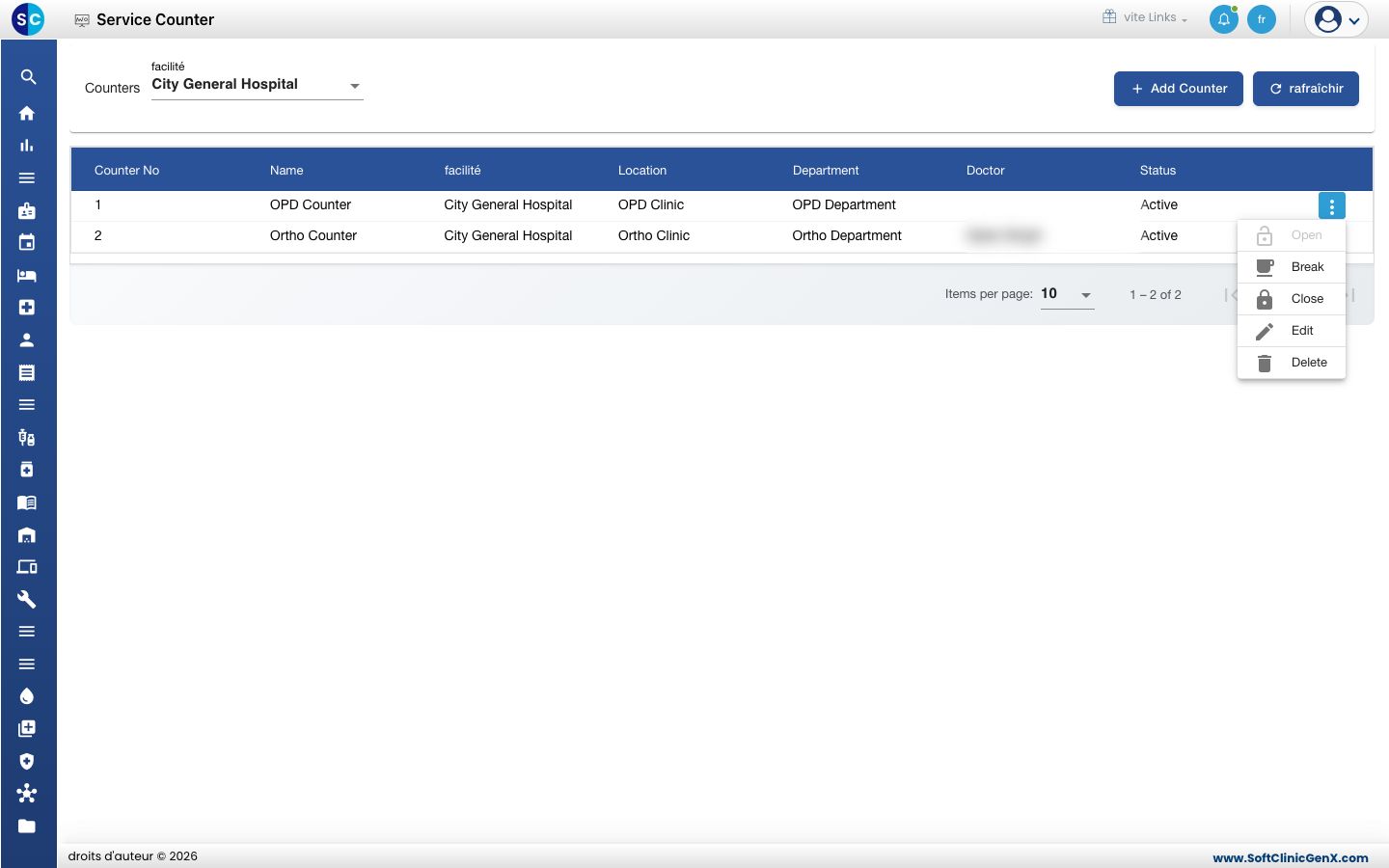Screen dimensions: 1389x868
Task: Open the www.SoftClinicGenX.com link
Action: (1291, 857)
